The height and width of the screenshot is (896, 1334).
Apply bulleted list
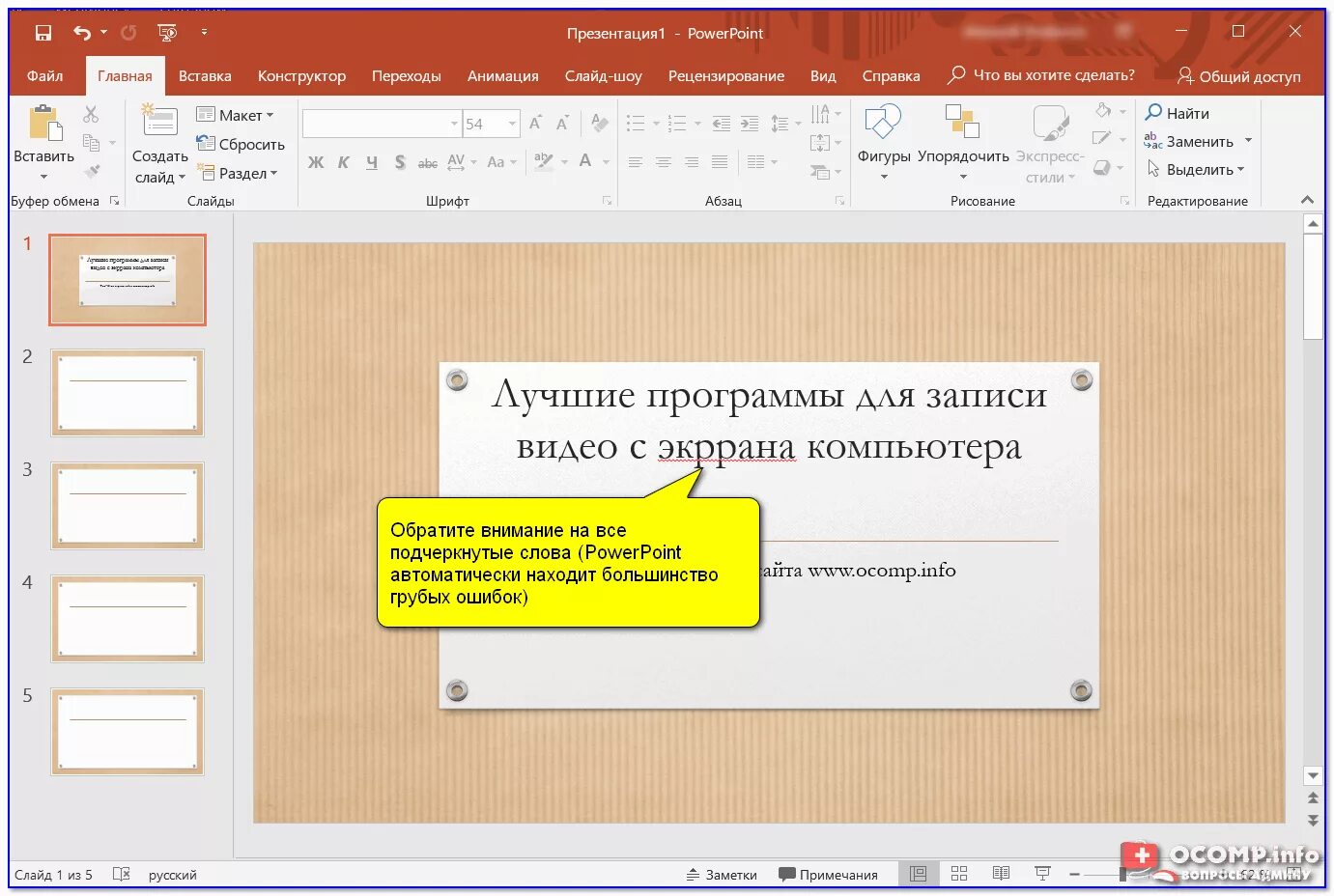click(x=635, y=124)
